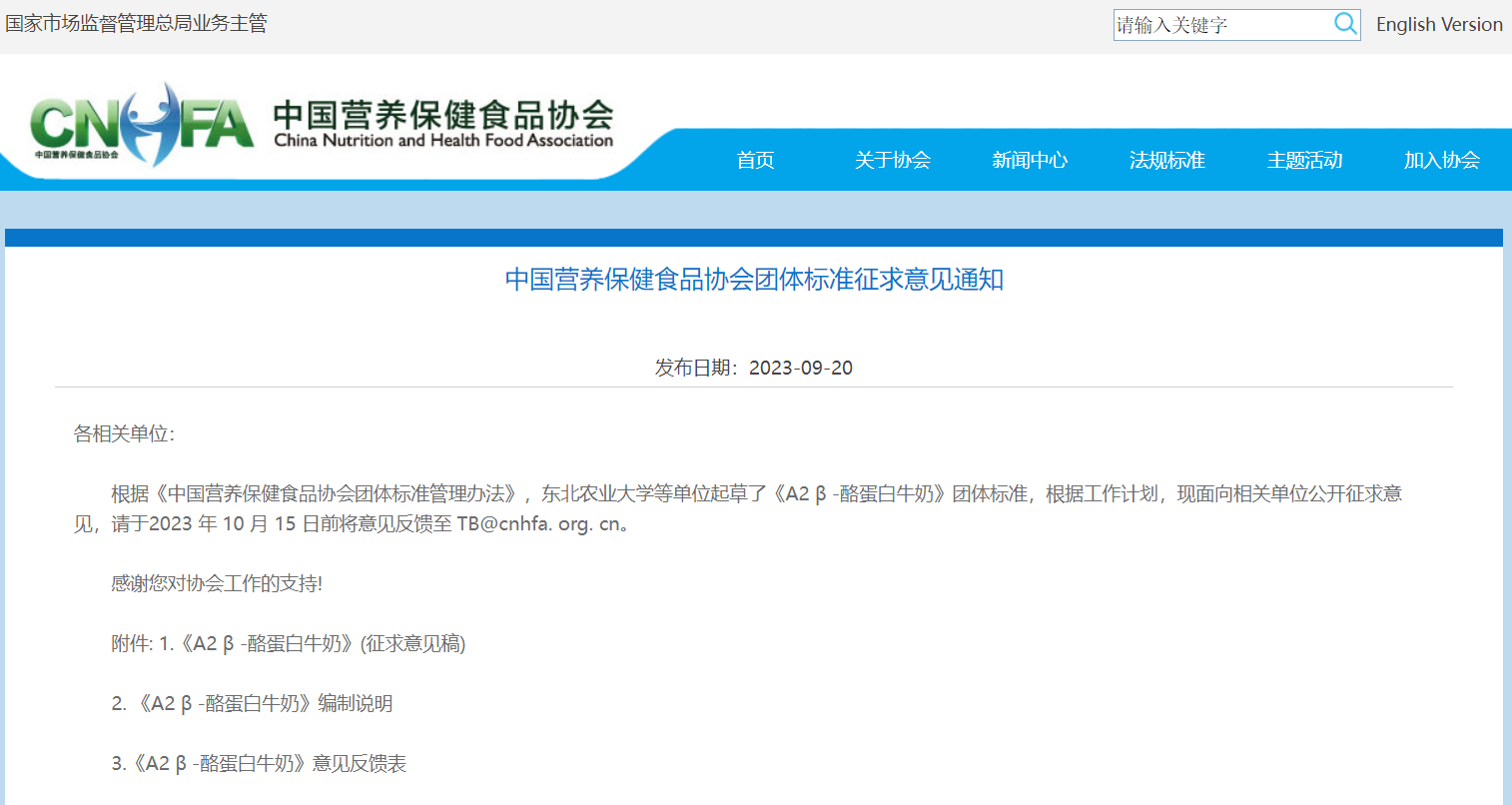
Task: Click the line 感谢您对协会工作的支持
Action: coord(217,584)
